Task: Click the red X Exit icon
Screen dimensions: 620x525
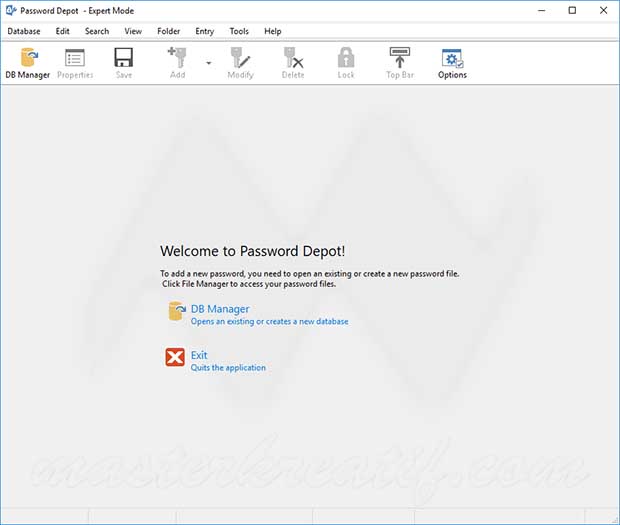Action: [x=175, y=357]
